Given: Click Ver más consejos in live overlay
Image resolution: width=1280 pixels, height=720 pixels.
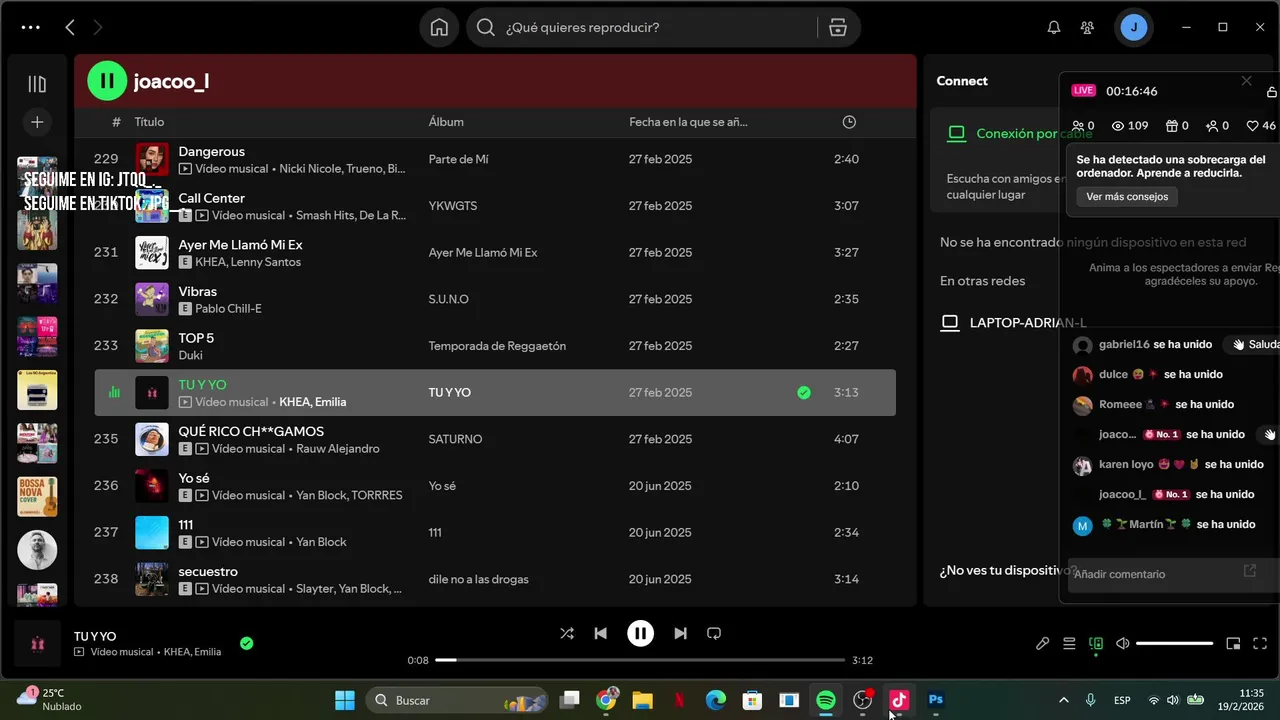Looking at the screenshot, I should tap(1127, 197).
